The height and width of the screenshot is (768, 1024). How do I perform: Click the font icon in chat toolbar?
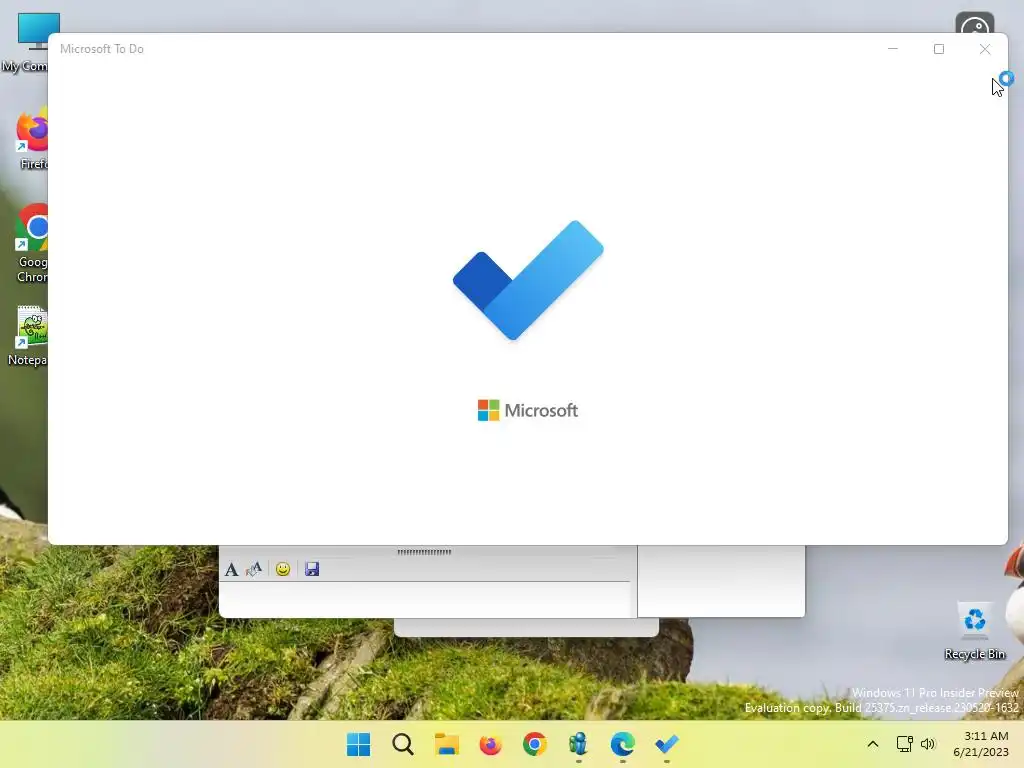[x=231, y=569]
